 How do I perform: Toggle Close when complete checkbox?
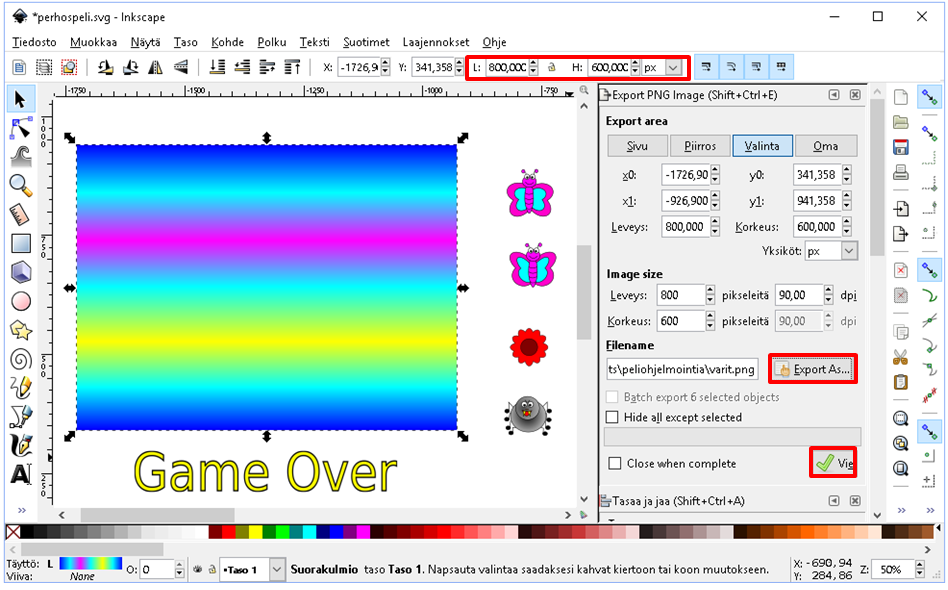click(x=613, y=464)
